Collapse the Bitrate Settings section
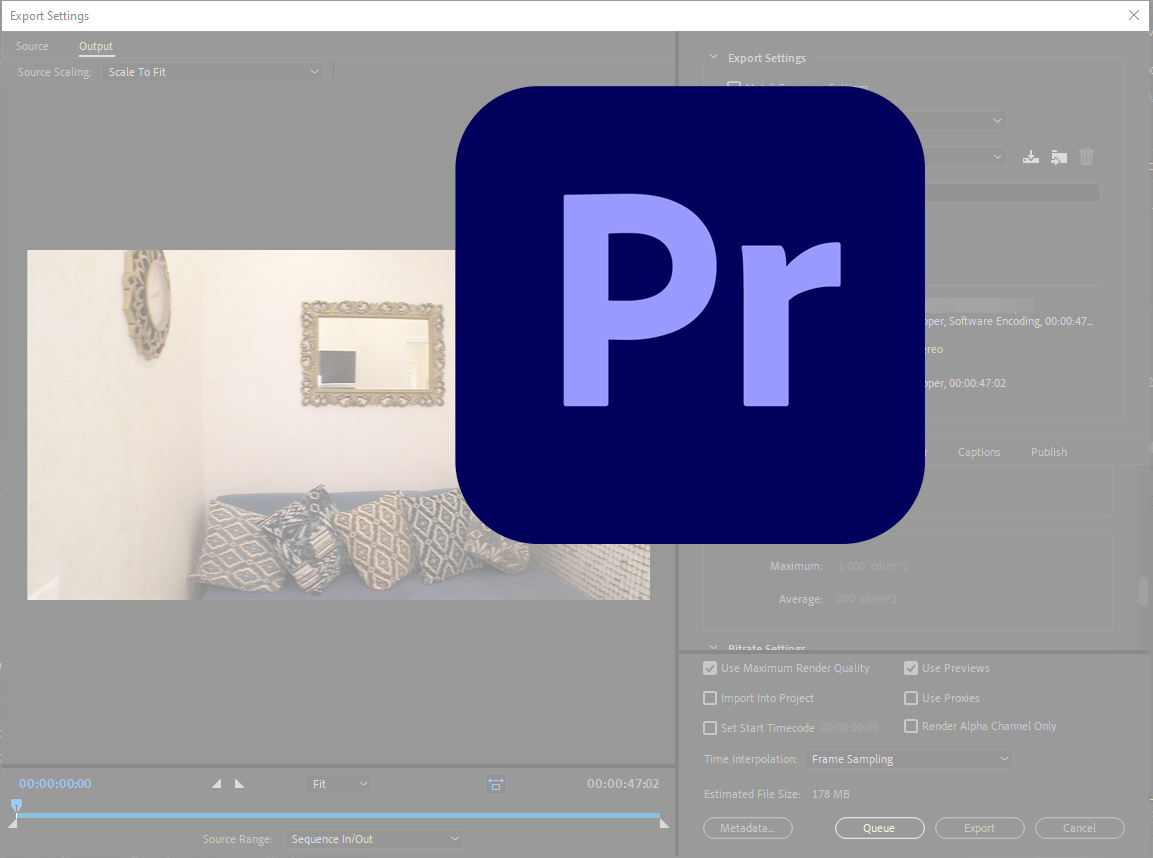This screenshot has height=858, width=1153. coord(713,648)
